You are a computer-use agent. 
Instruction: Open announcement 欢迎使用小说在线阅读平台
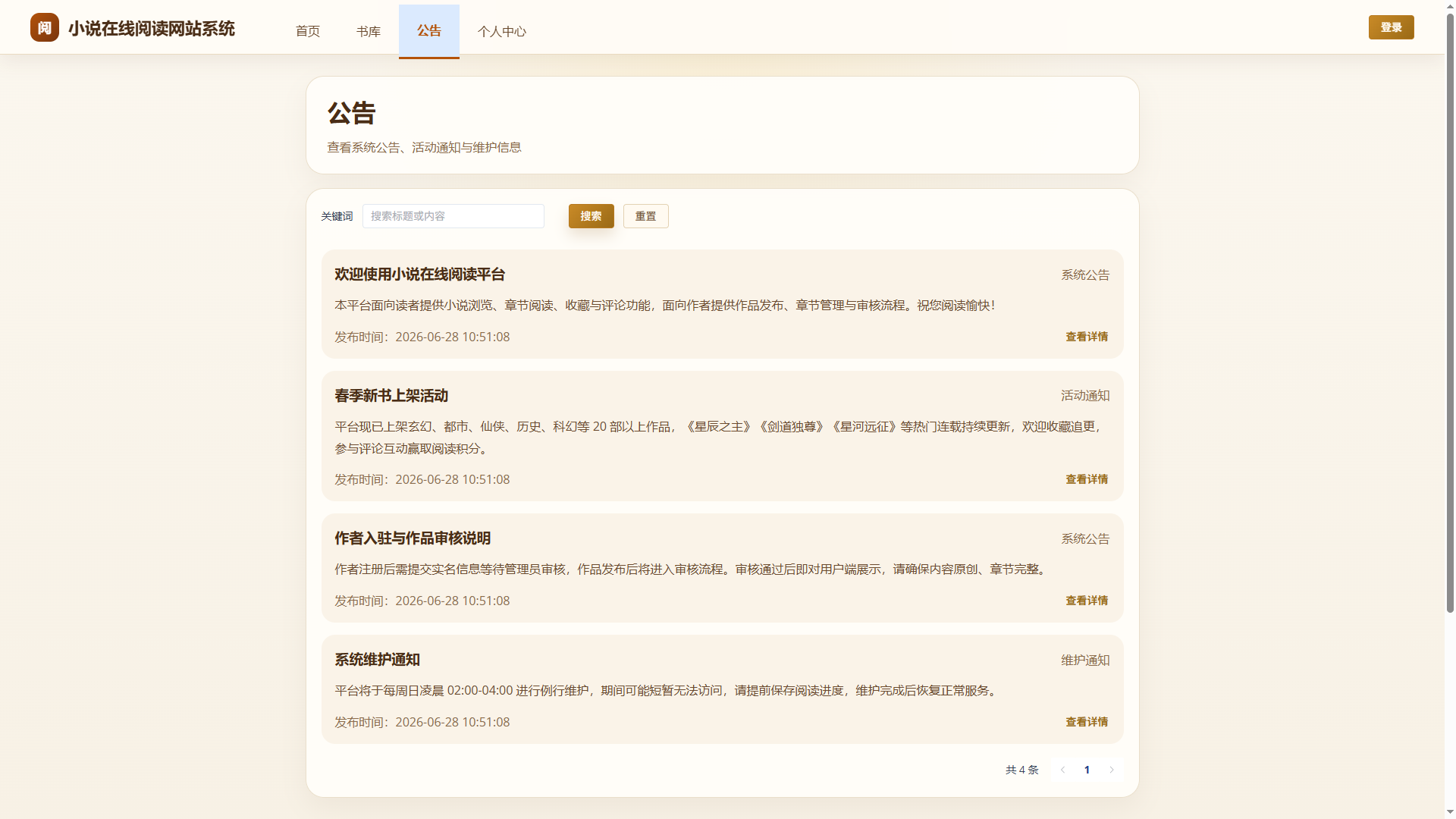(x=420, y=275)
